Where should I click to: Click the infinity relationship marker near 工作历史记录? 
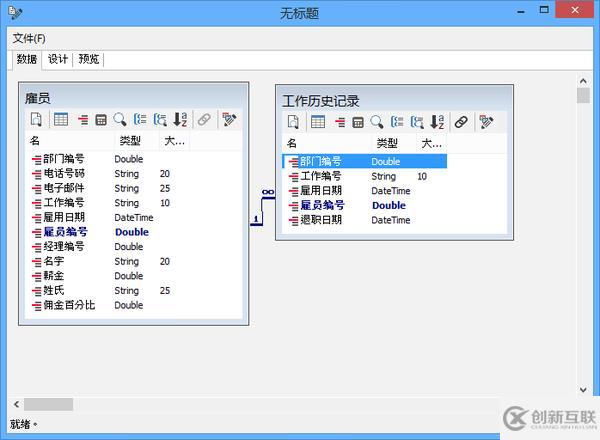click(x=268, y=192)
